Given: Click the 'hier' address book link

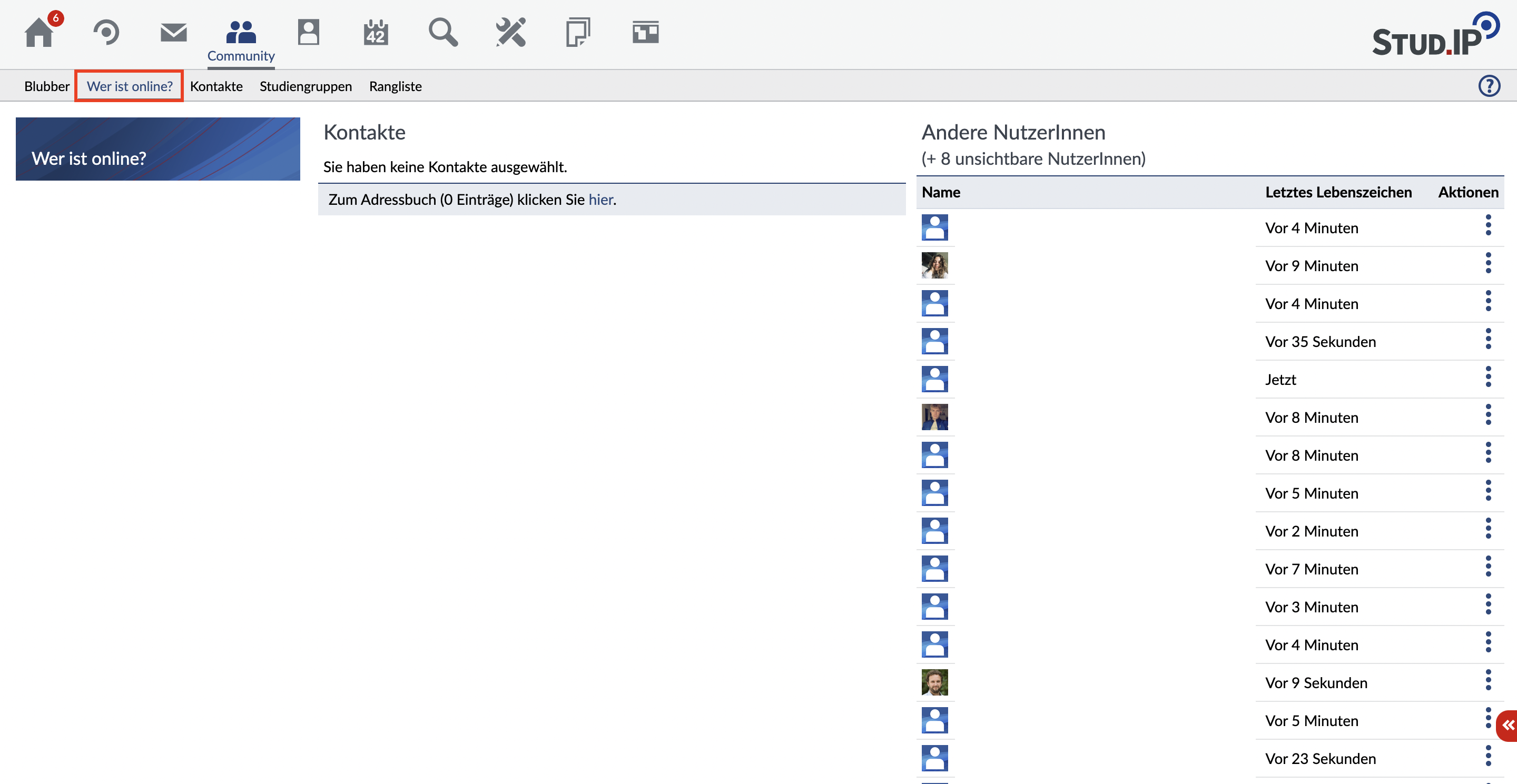Looking at the screenshot, I should [x=600, y=200].
